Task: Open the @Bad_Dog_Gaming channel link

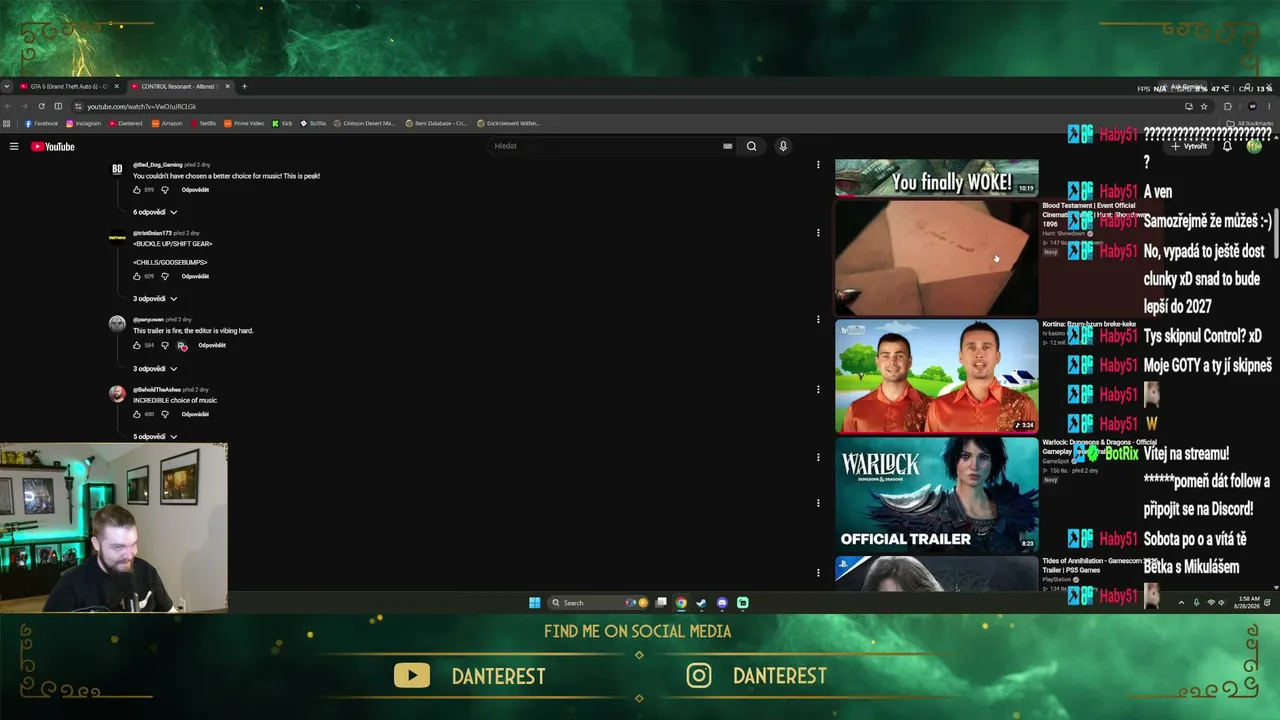Action: point(158,164)
